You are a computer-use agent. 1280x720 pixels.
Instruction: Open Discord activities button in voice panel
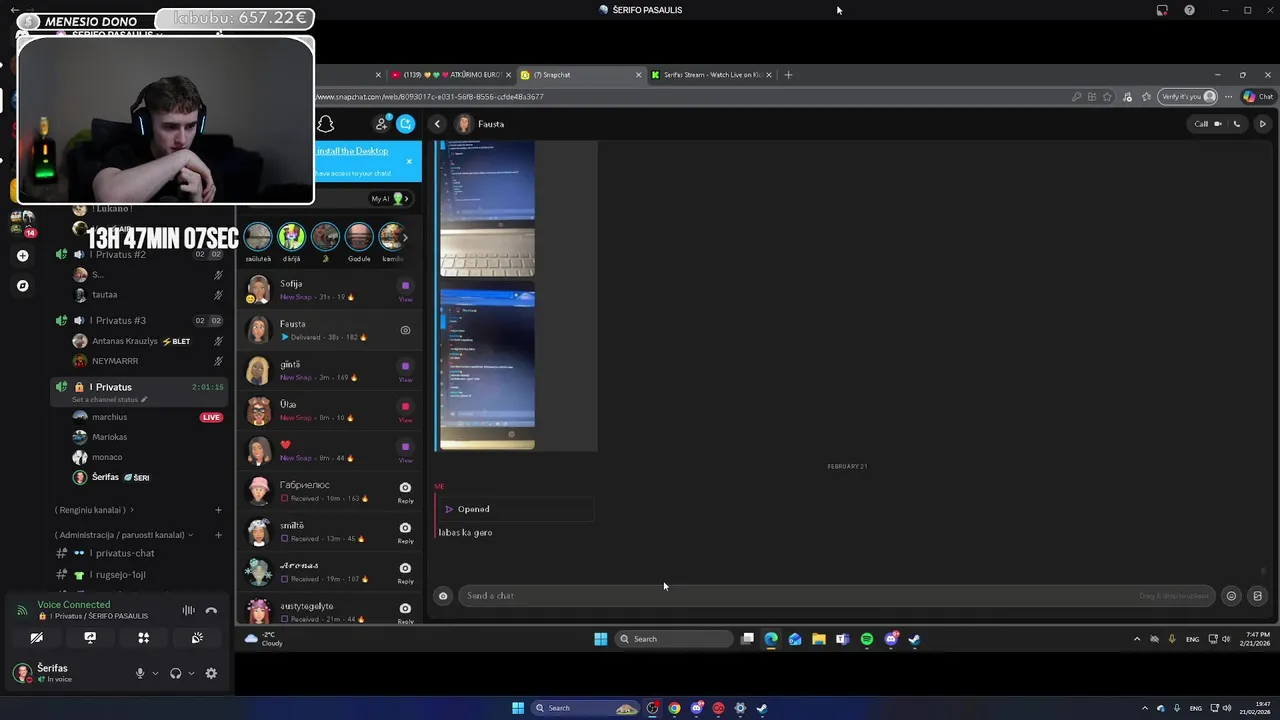(143, 637)
